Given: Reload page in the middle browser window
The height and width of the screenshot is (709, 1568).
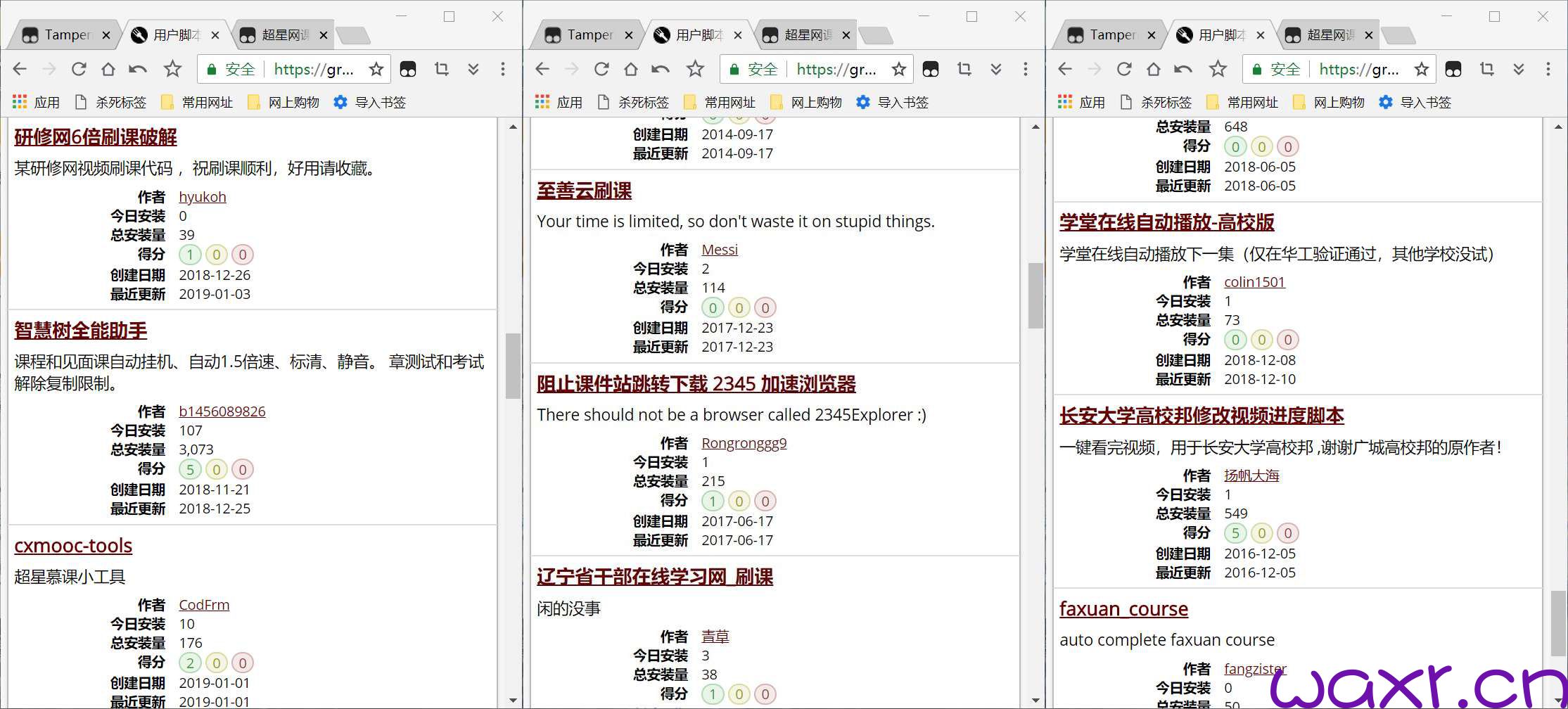Looking at the screenshot, I should [601, 69].
